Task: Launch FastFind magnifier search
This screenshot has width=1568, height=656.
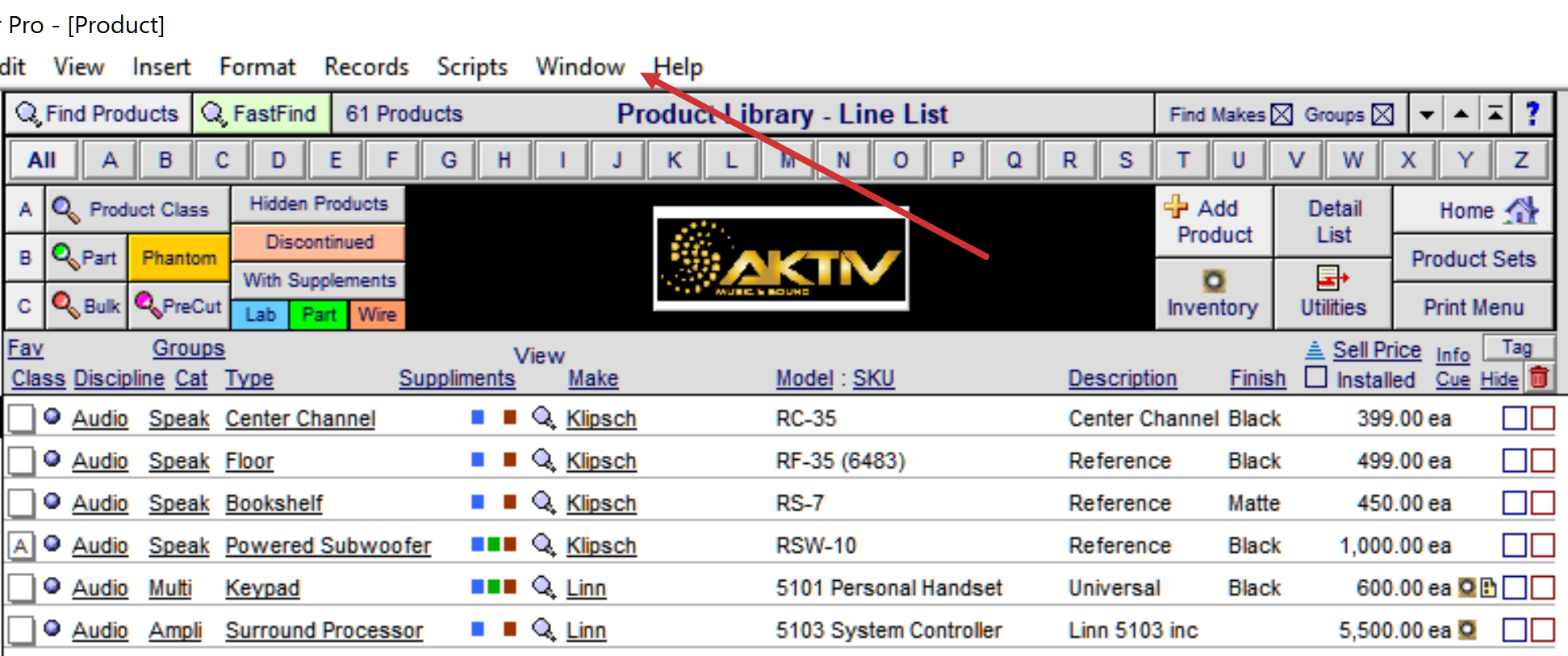Action: tap(261, 114)
